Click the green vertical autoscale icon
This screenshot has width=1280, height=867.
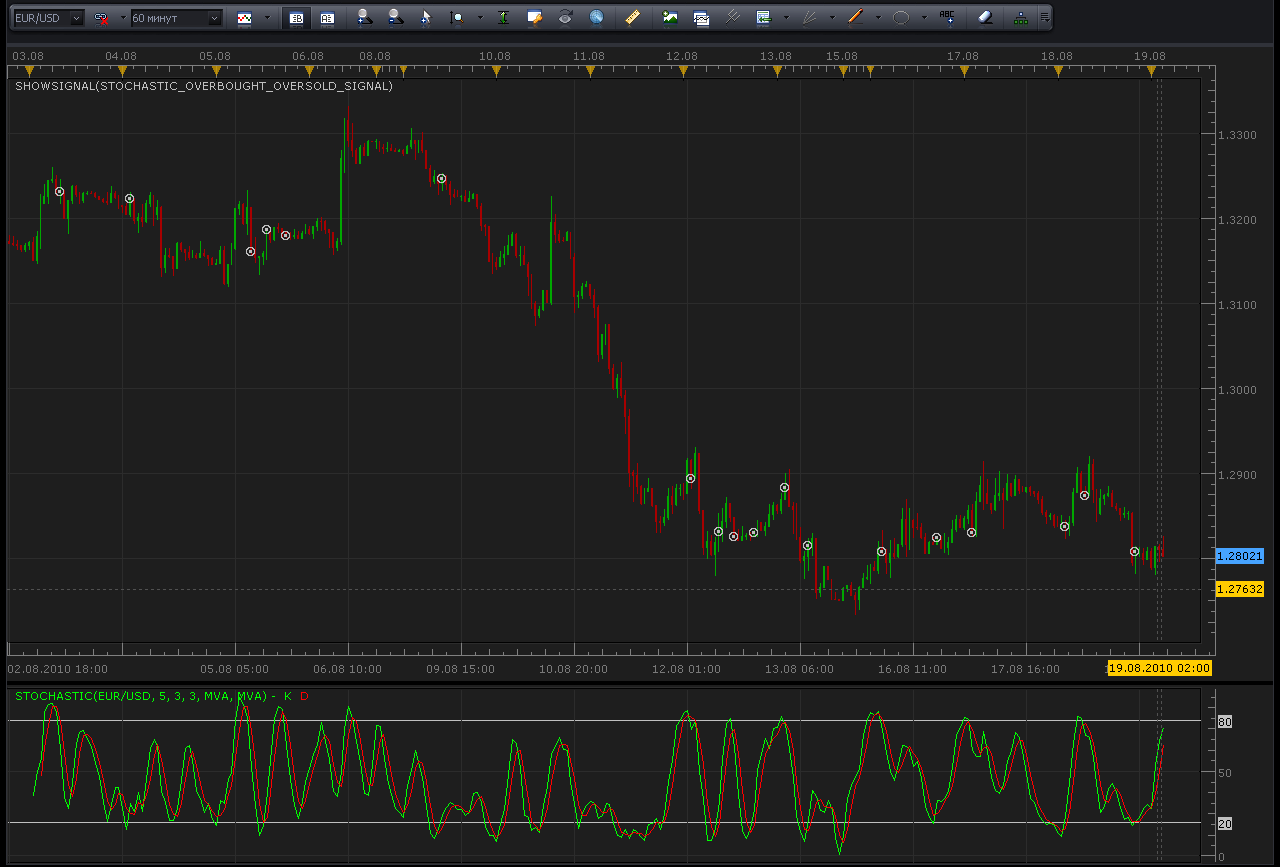point(503,18)
